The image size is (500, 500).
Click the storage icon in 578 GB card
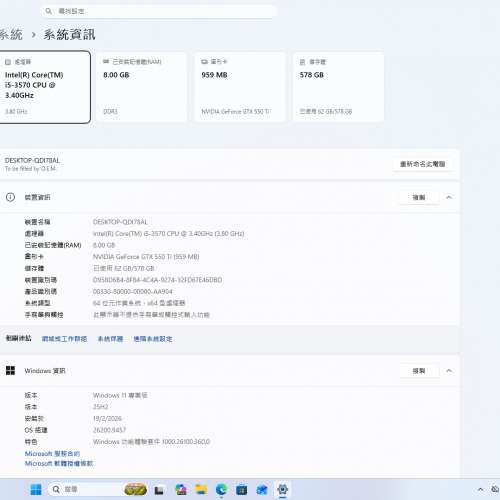[x=302, y=62]
